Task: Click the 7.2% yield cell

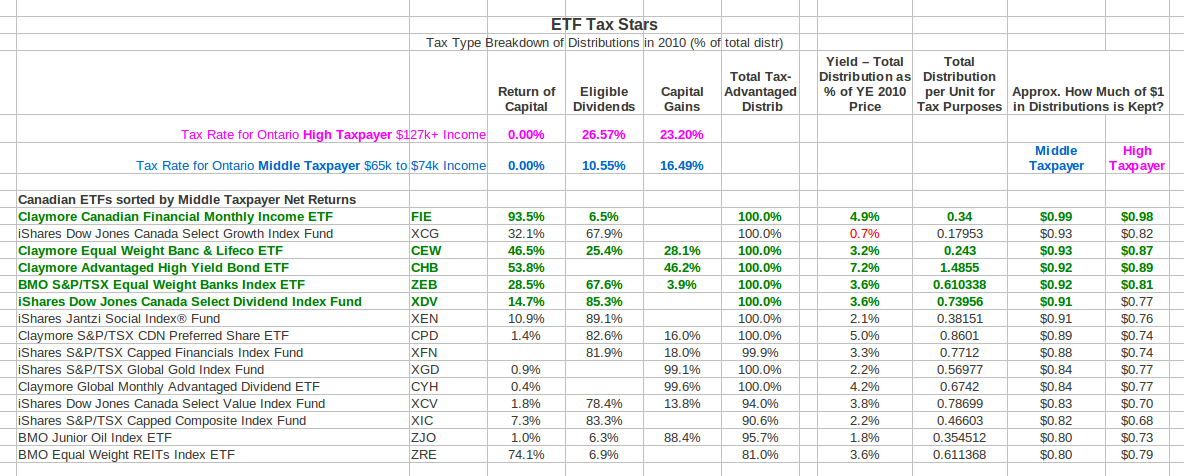Action: (x=865, y=267)
